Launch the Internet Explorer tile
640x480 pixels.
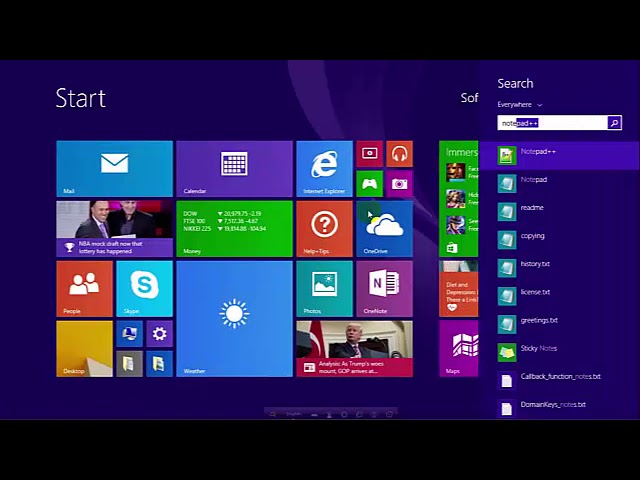tap(324, 169)
